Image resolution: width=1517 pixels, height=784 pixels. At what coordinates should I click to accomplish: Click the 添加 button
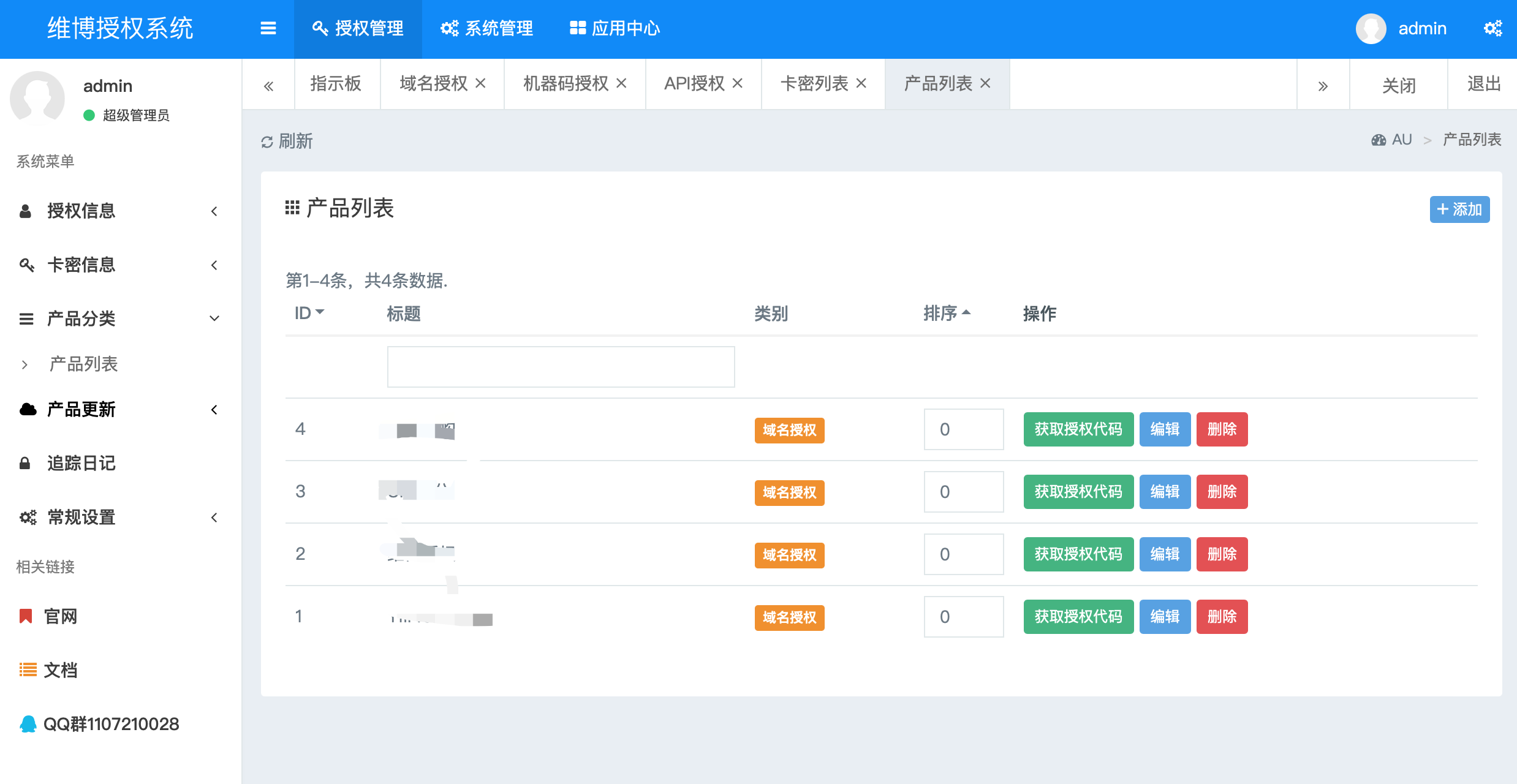tap(1459, 209)
